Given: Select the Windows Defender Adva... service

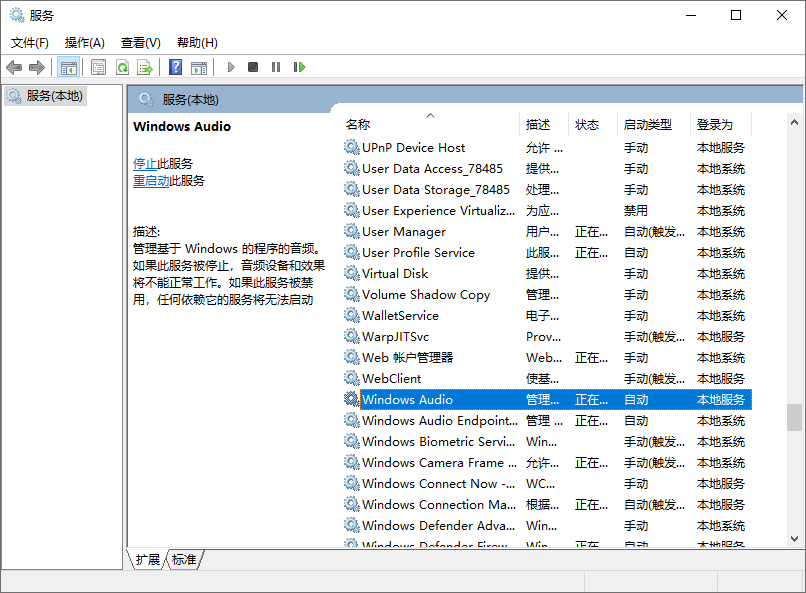Looking at the screenshot, I should [547, 526].
